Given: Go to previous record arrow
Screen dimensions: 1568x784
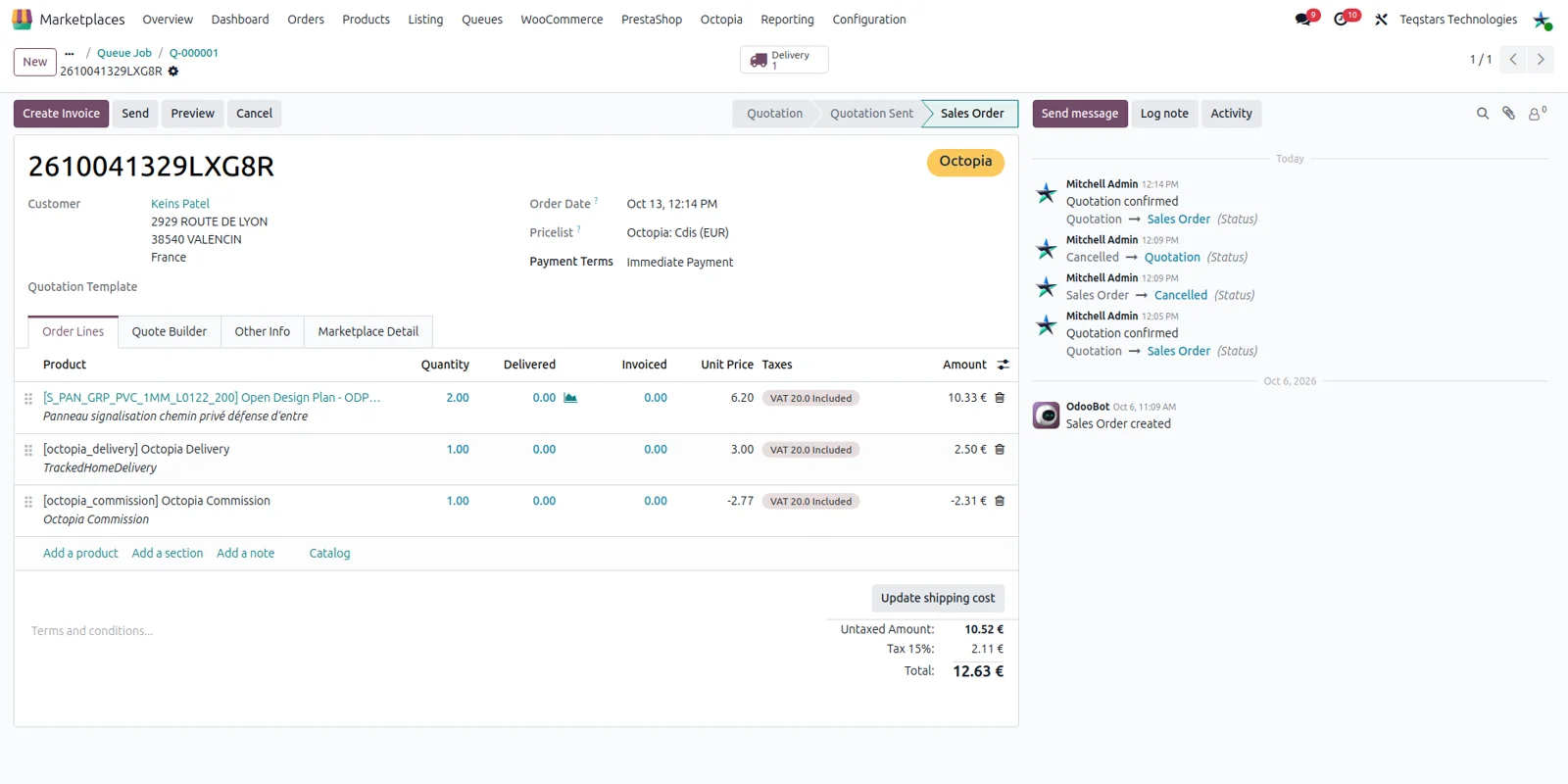Looking at the screenshot, I should point(1513,60).
